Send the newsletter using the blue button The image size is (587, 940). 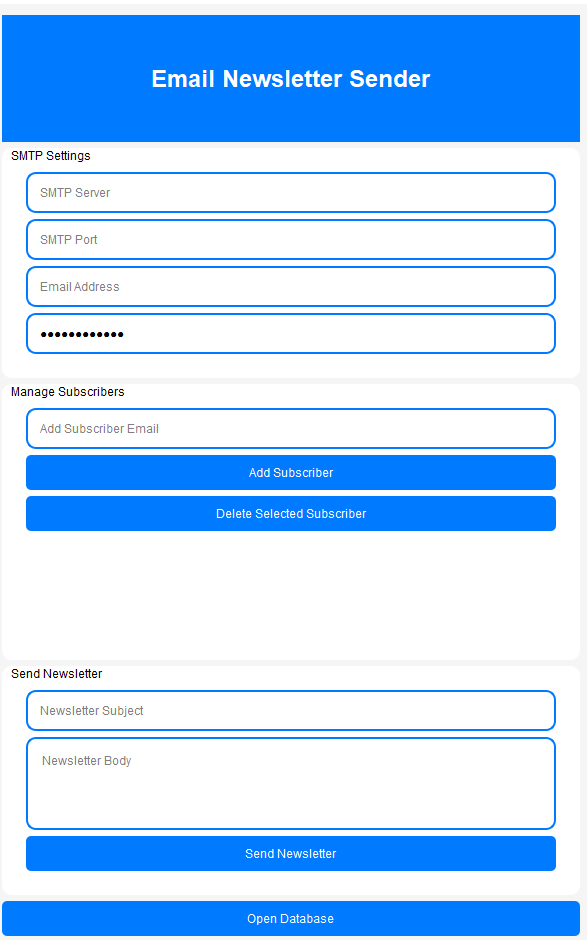point(291,854)
